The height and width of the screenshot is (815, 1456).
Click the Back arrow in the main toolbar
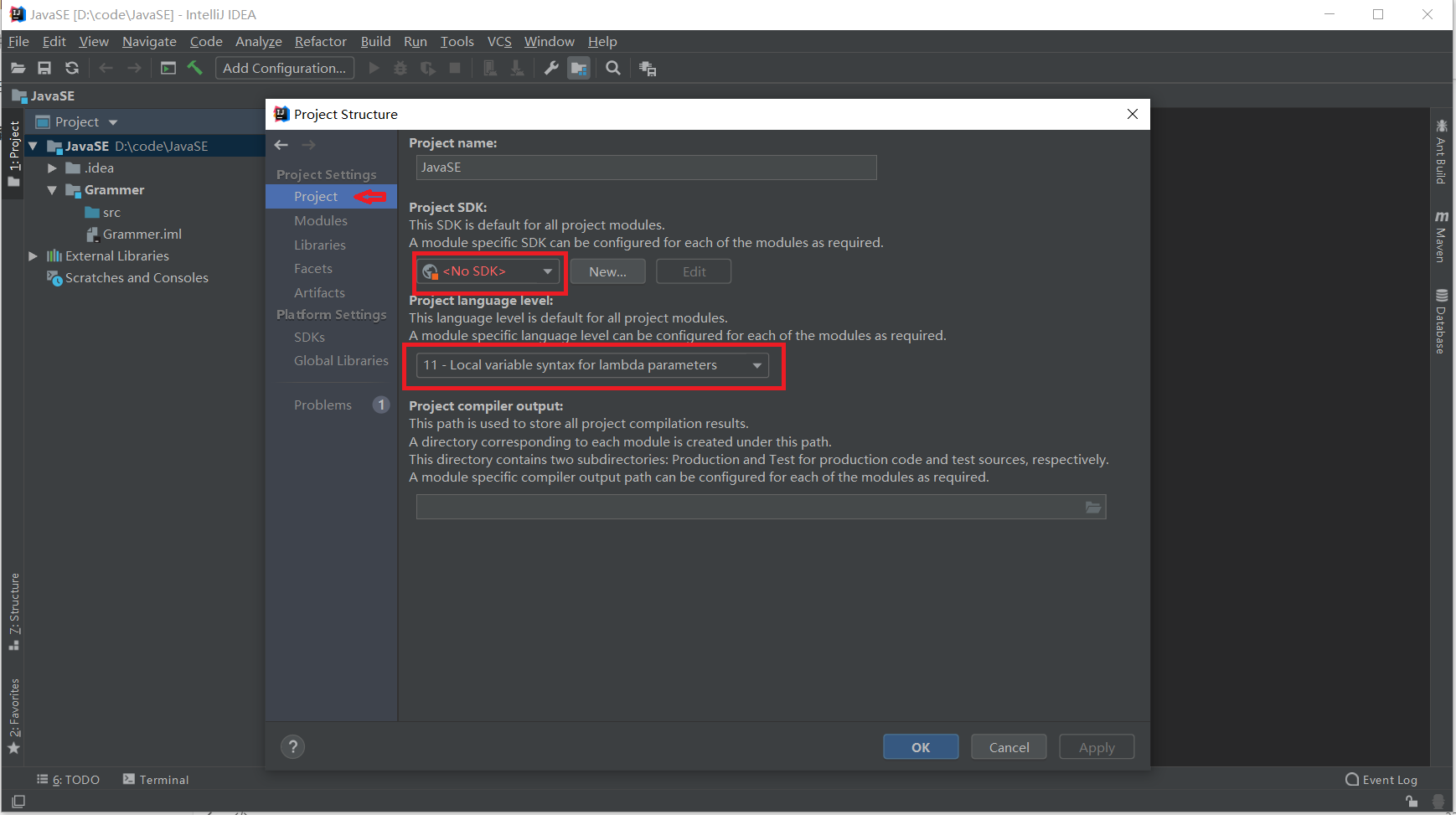[x=106, y=69]
